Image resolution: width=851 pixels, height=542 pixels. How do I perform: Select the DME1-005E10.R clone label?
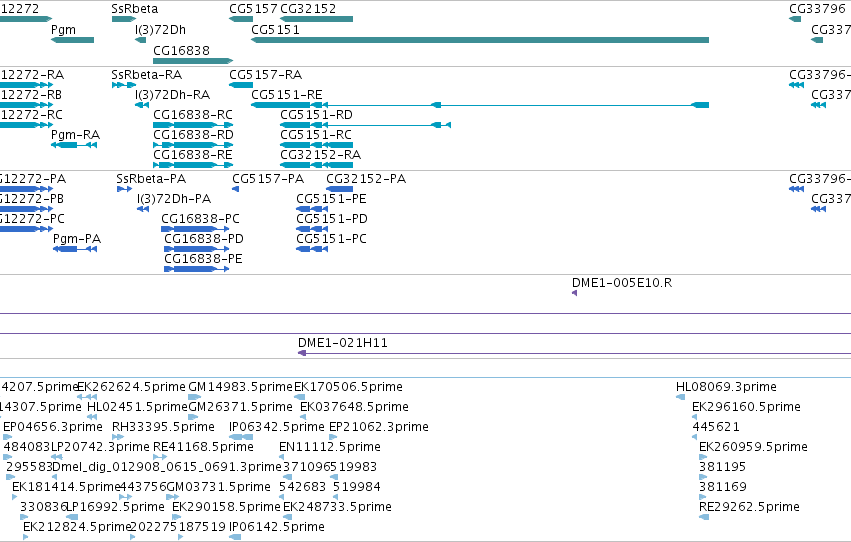622,283
